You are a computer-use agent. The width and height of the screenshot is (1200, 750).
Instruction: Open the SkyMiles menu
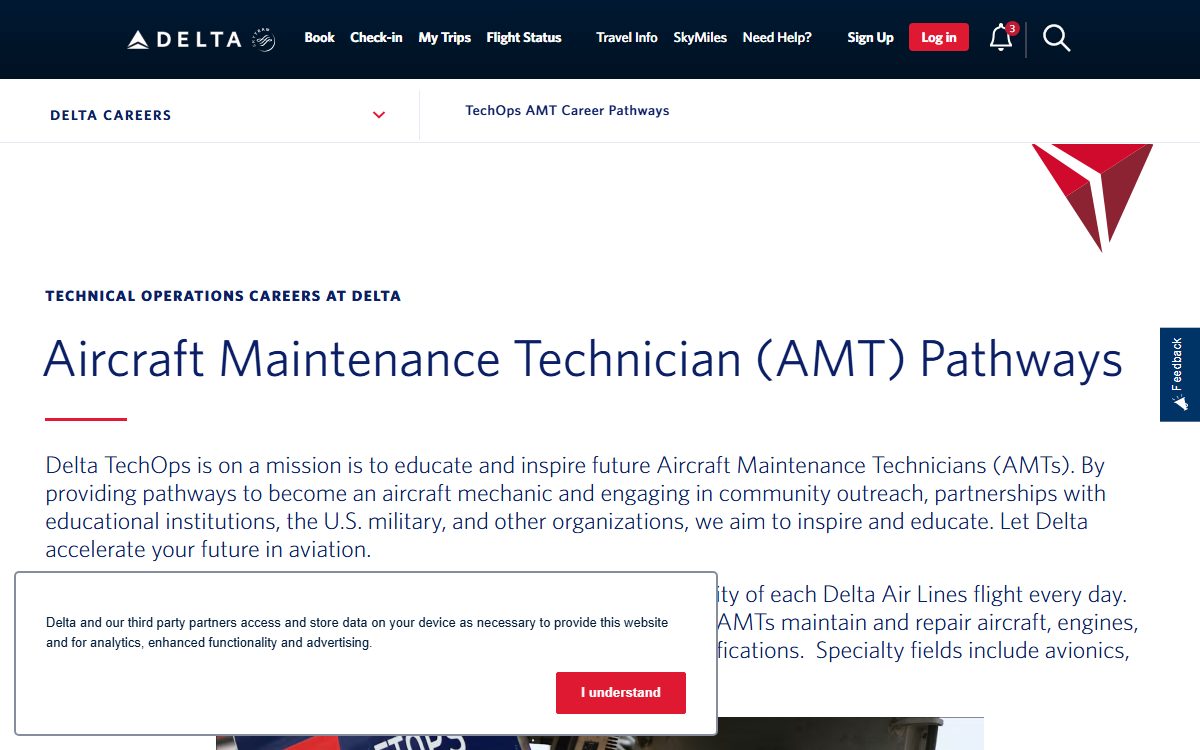coord(700,38)
